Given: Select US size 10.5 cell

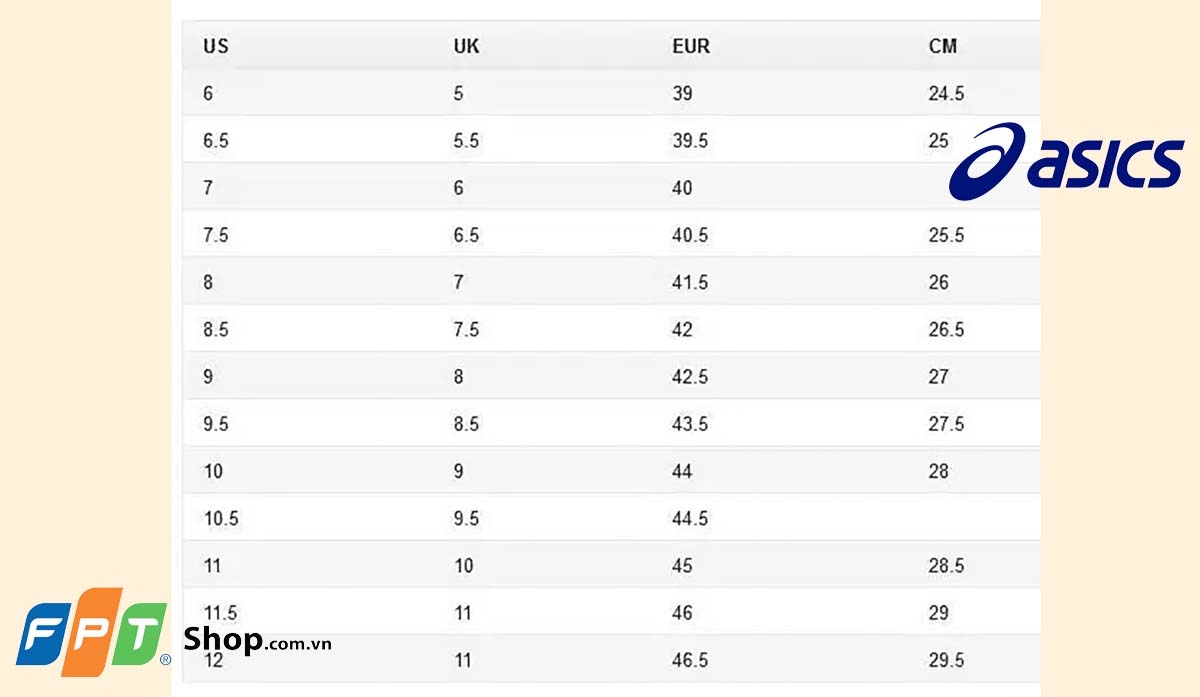Looking at the screenshot, I should point(221,519).
